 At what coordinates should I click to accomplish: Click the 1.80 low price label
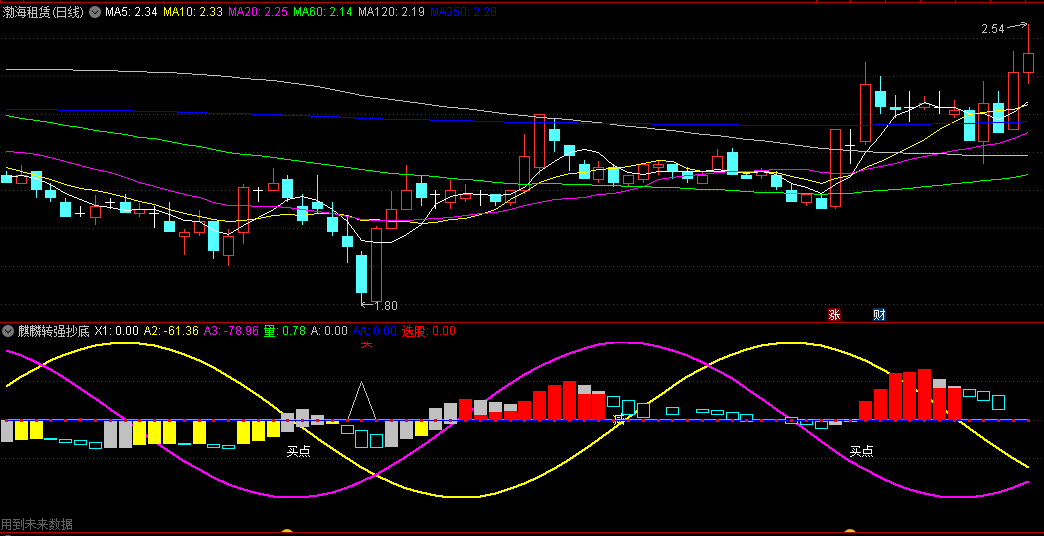[x=386, y=306]
